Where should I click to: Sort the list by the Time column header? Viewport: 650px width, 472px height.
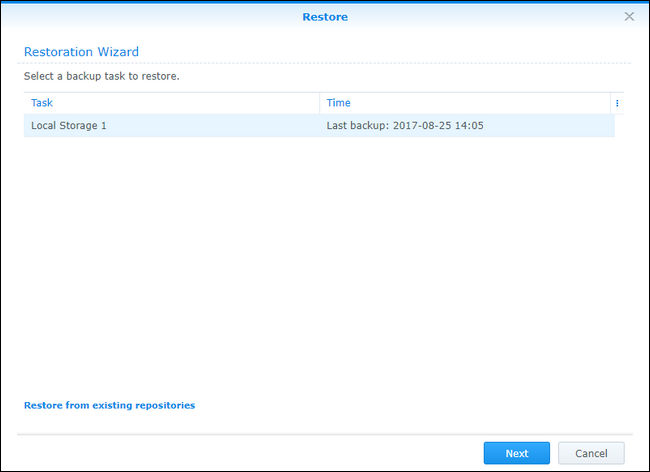[x=465, y=103]
